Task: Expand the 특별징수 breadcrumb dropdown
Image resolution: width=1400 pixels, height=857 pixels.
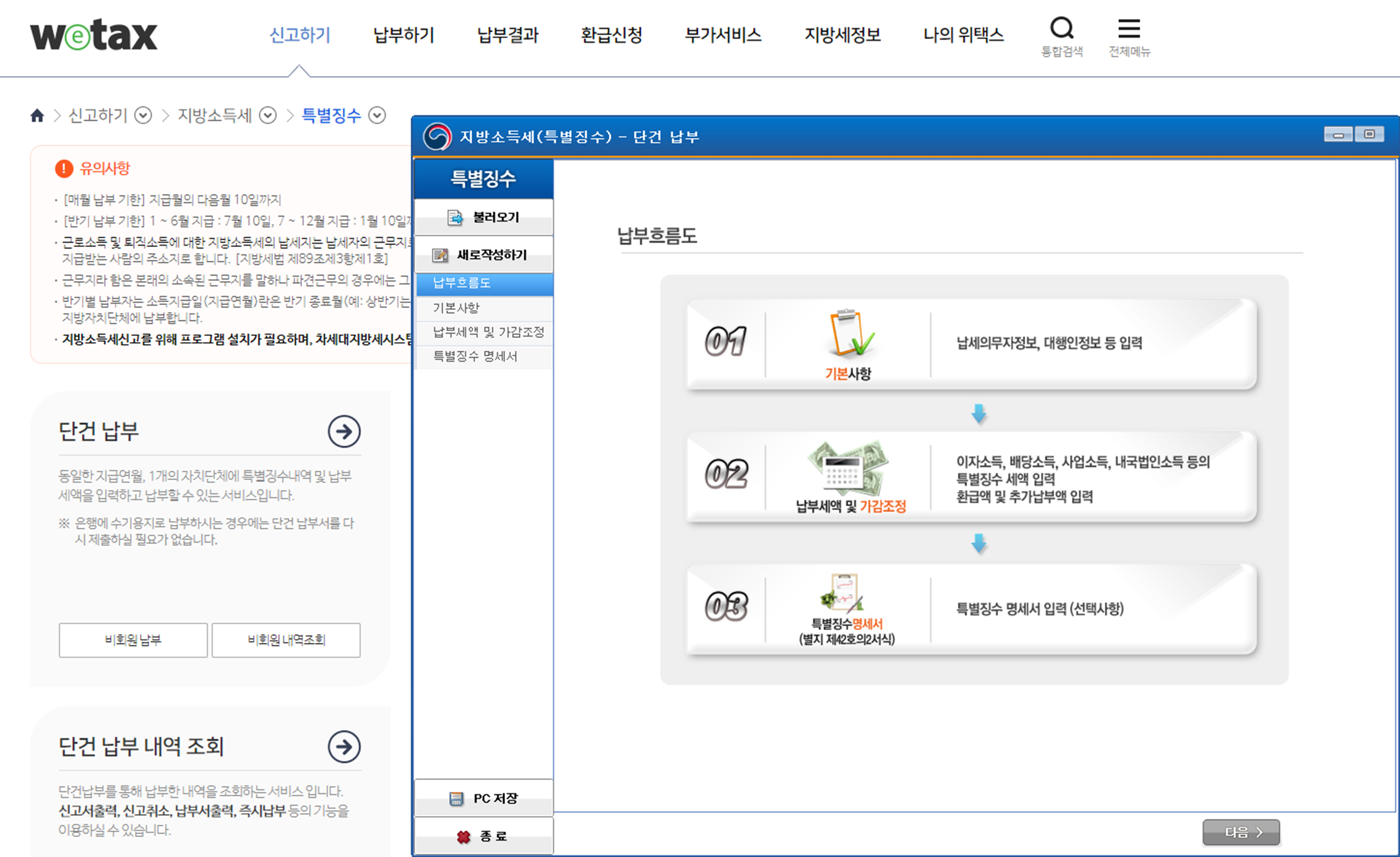Action: pos(377,116)
